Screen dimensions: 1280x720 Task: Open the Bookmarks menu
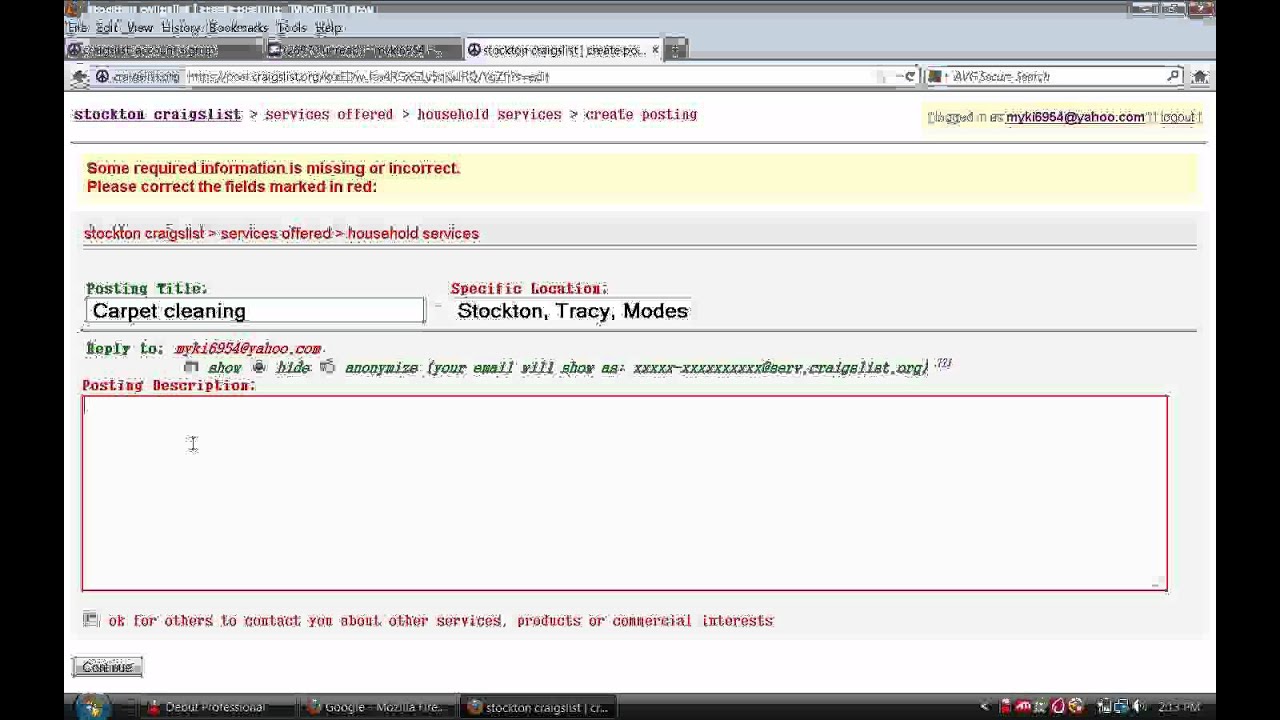238,28
